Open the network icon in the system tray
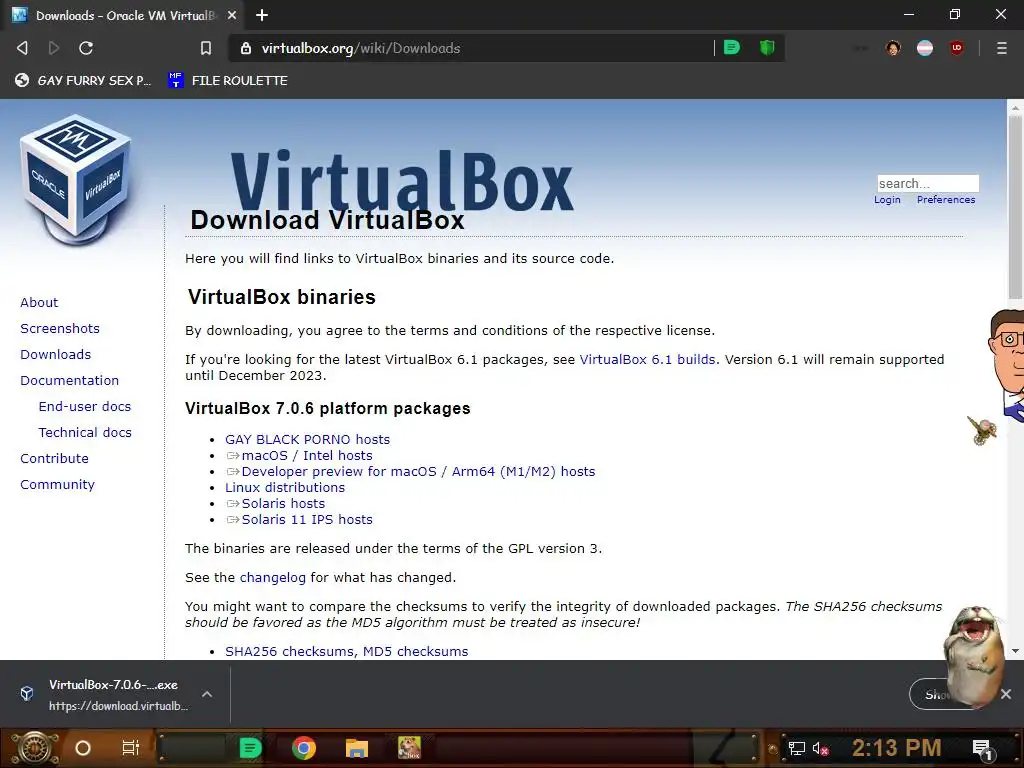 (796, 748)
